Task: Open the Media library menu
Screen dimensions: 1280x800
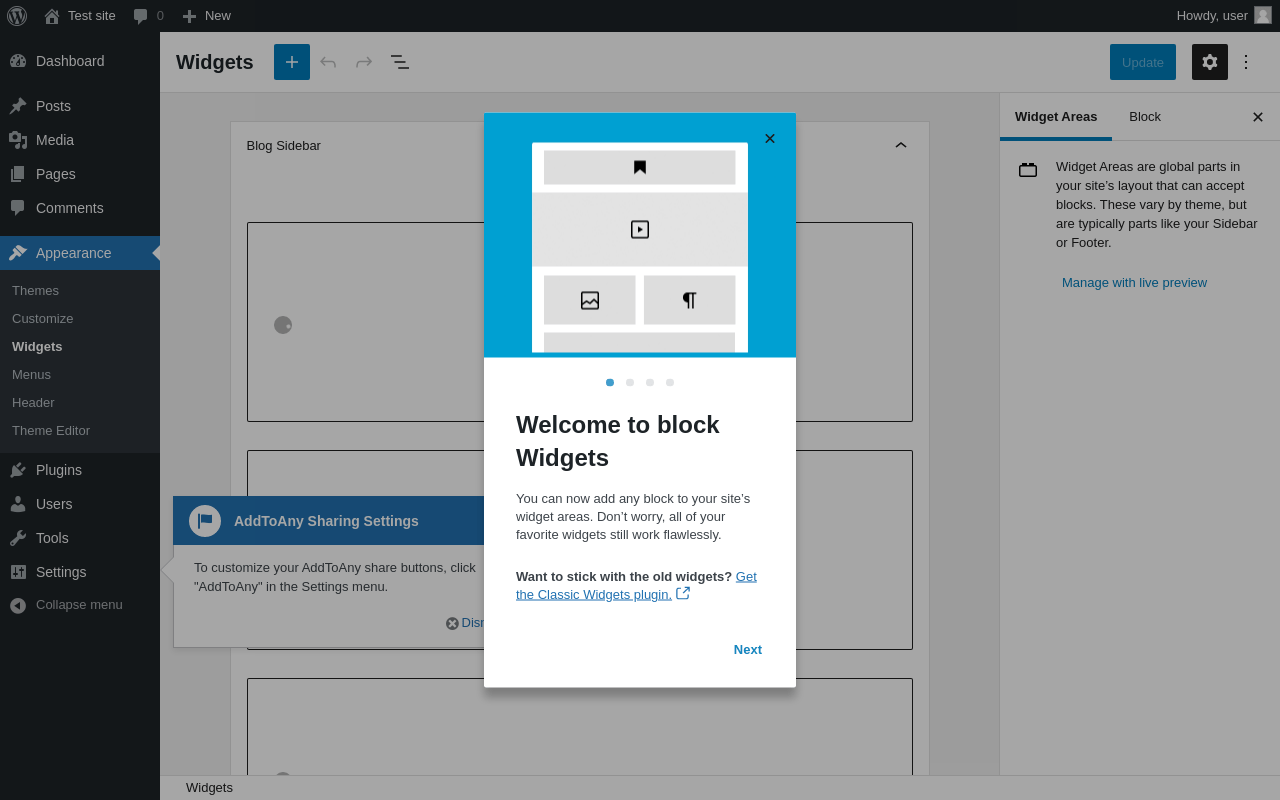Action: tap(80, 140)
